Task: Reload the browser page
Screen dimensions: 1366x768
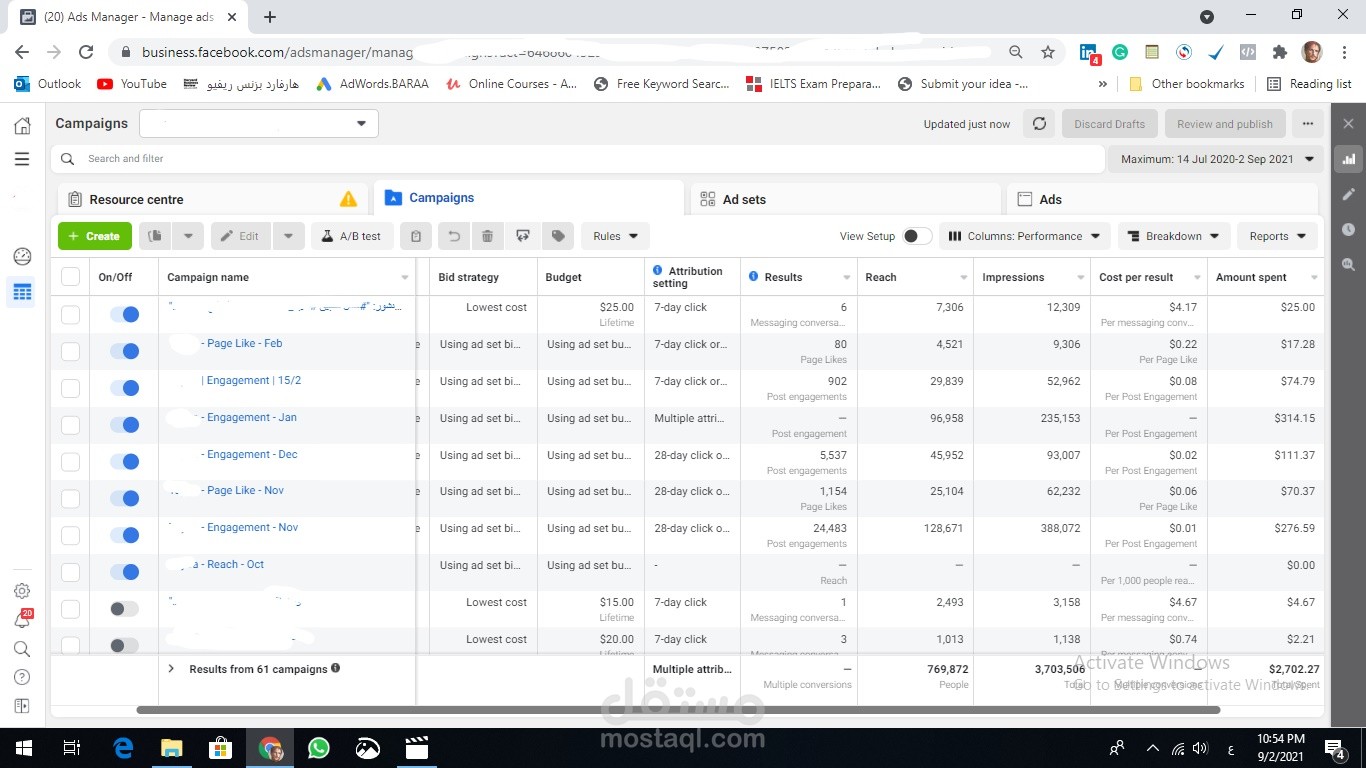Action: [x=86, y=52]
